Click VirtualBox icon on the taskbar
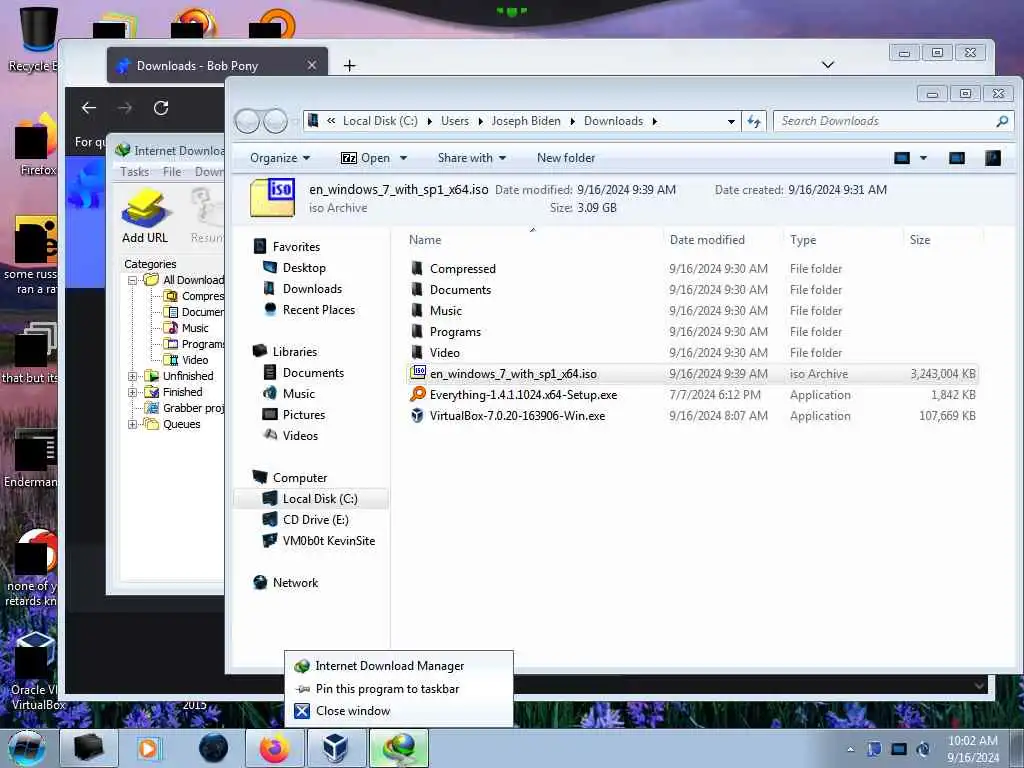The width and height of the screenshot is (1024, 768). [x=336, y=748]
